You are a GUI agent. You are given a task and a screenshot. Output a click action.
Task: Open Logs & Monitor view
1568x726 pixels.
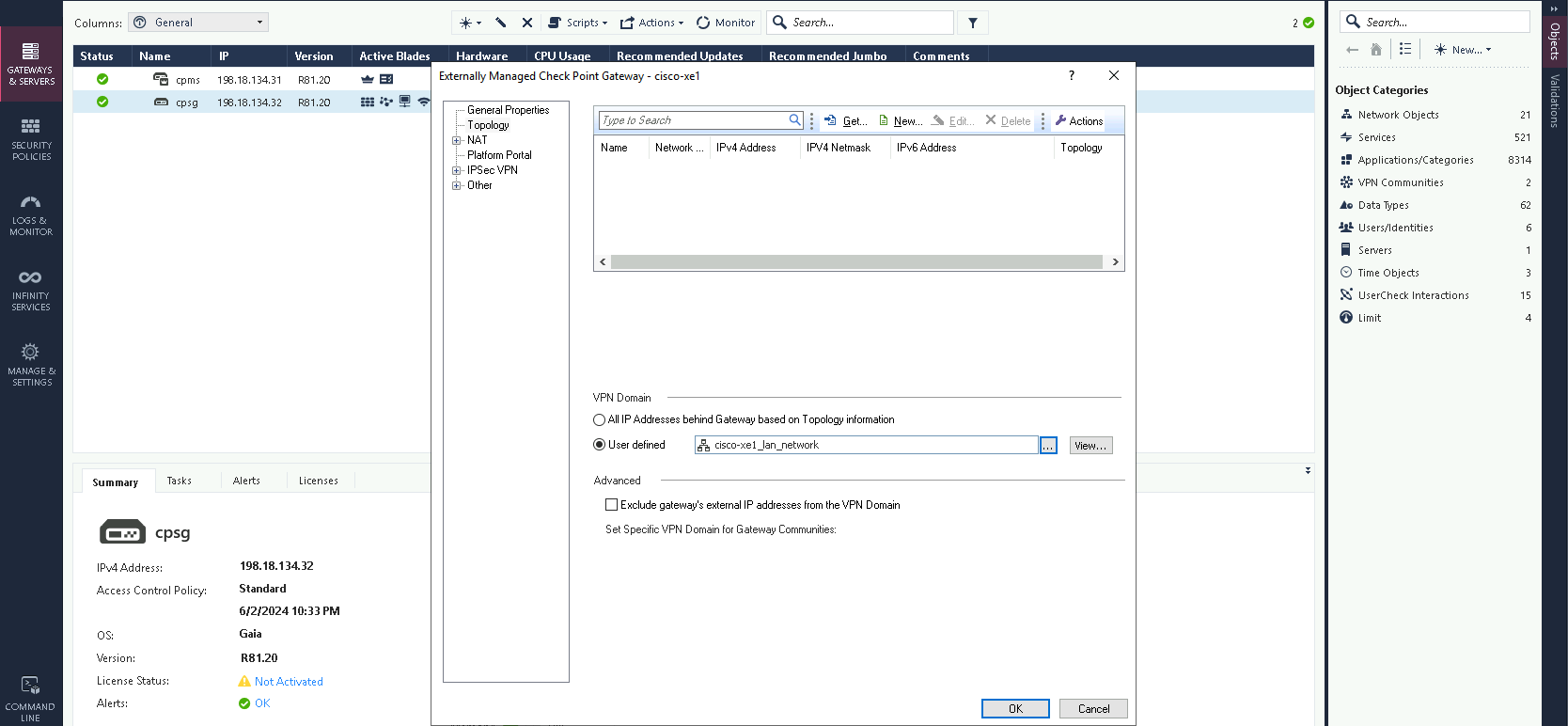(x=31, y=214)
